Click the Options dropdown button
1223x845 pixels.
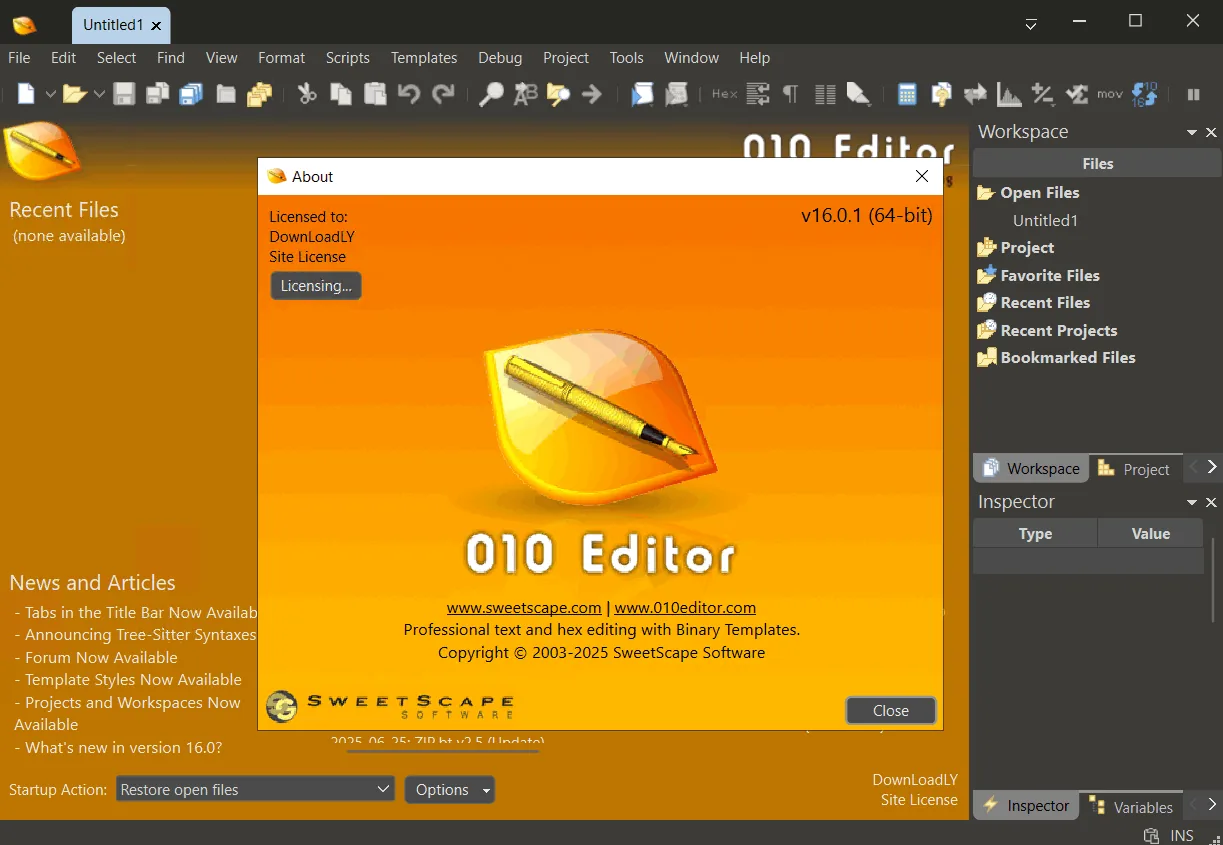tap(449, 790)
